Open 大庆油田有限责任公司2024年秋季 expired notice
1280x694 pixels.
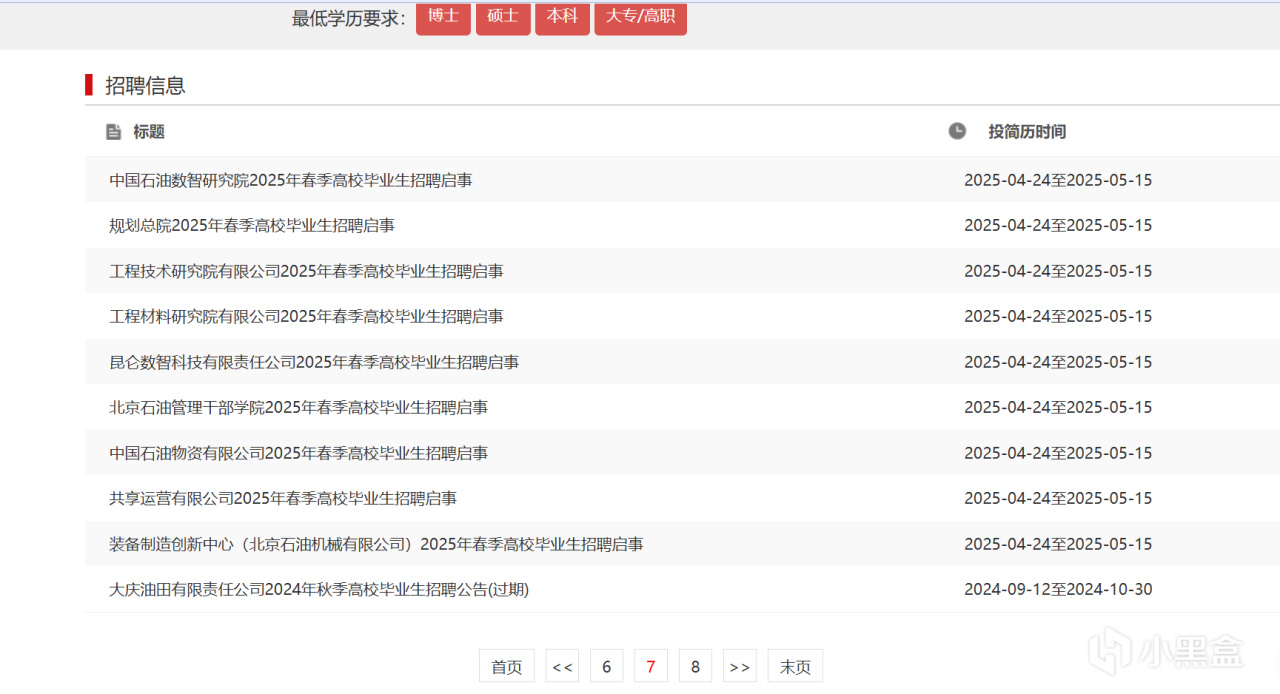click(319, 589)
